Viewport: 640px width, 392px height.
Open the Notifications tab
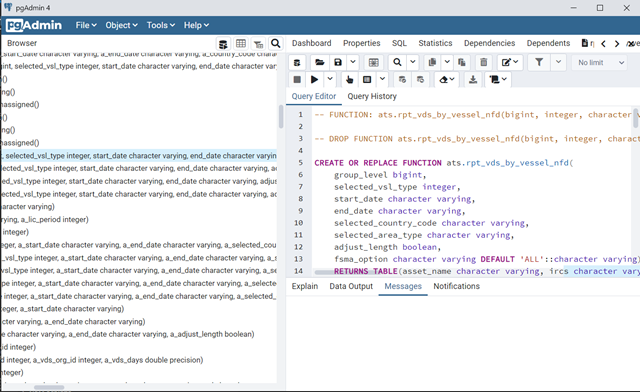[456, 286]
